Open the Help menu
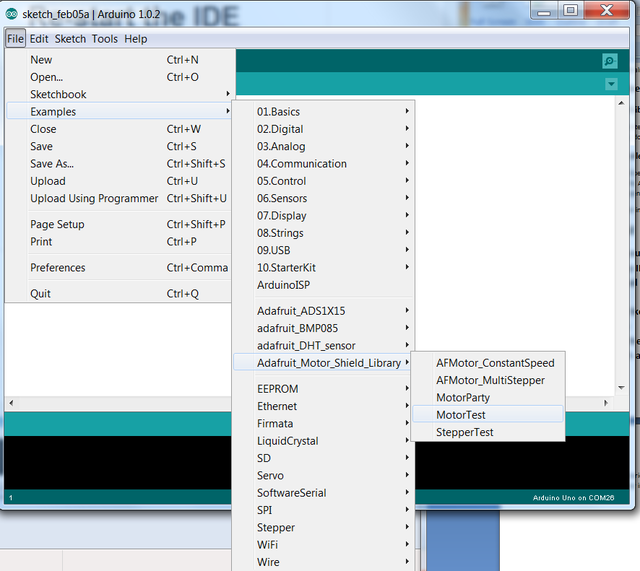Viewport: 640px width, 571px height. coord(135,39)
